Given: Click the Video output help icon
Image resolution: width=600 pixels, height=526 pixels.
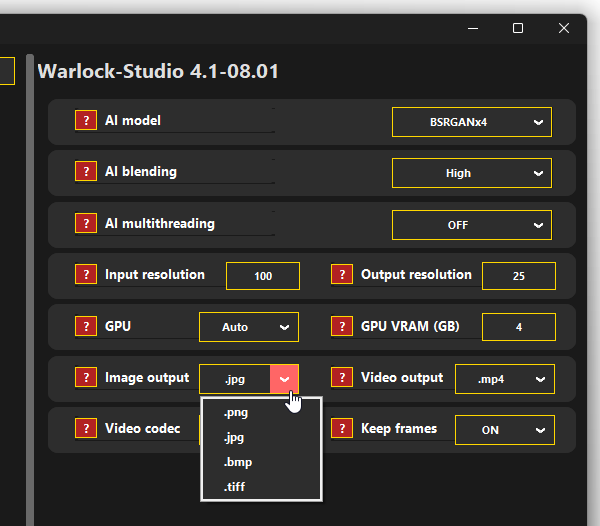Looking at the screenshot, I should pyautogui.click(x=342, y=378).
